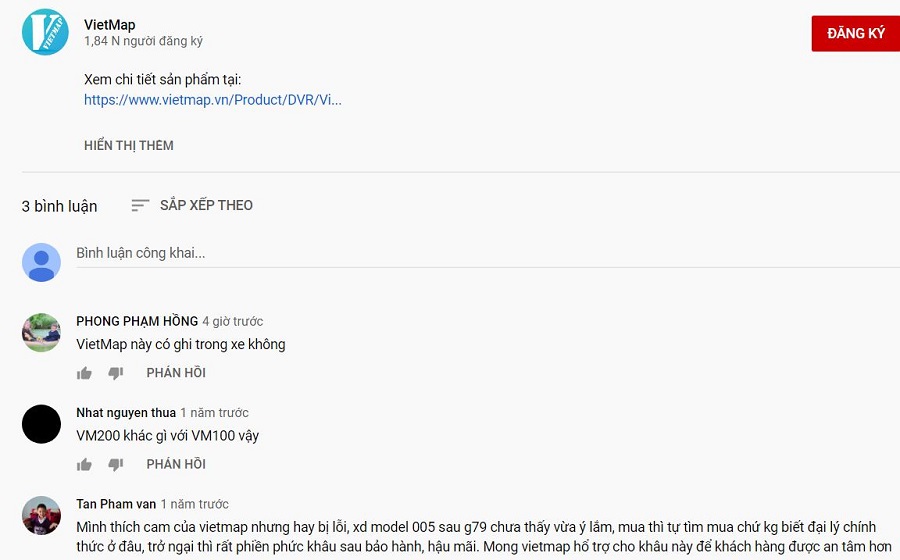
Task: Open the SẮP XẾP THEO sort dropdown
Action: [x=206, y=205]
